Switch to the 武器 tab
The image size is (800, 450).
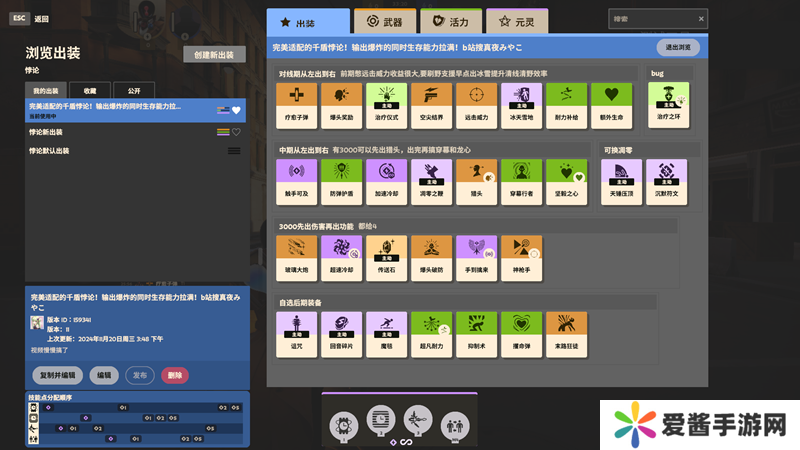coord(383,21)
